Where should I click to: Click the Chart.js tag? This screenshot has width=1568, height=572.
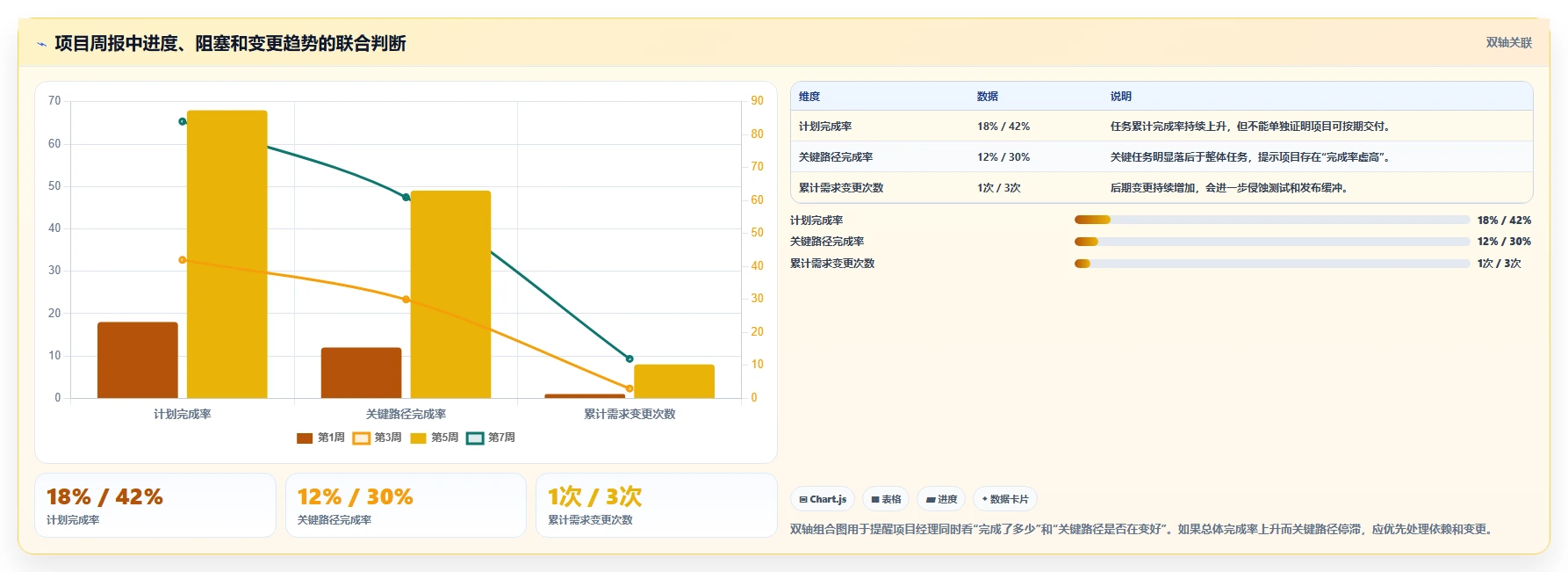823,499
